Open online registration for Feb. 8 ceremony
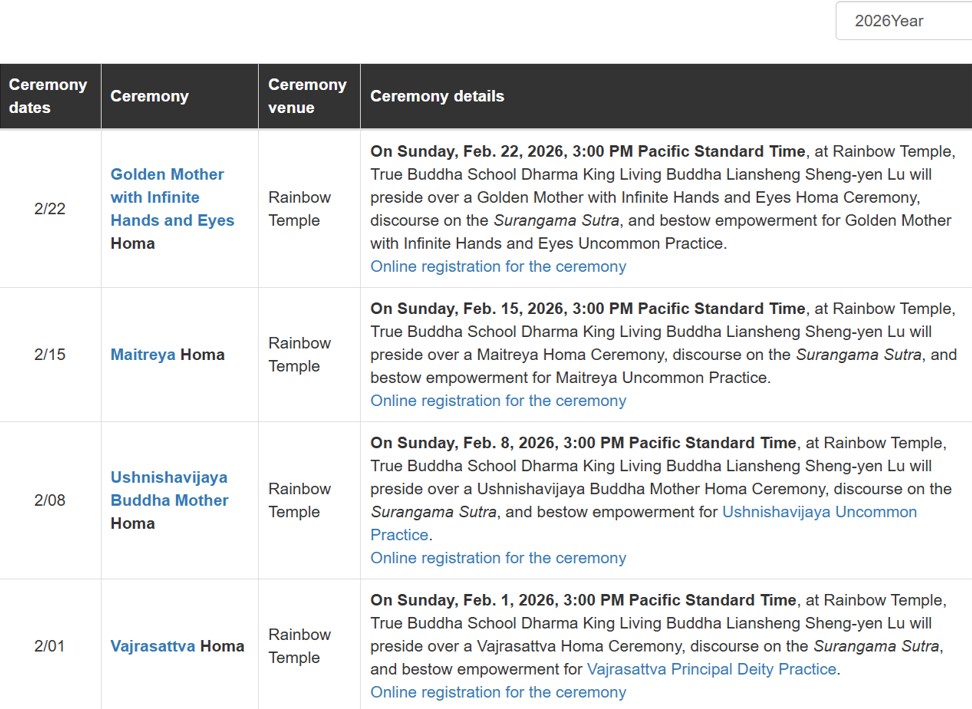Screen dimensions: 972x709 tap(498, 558)
